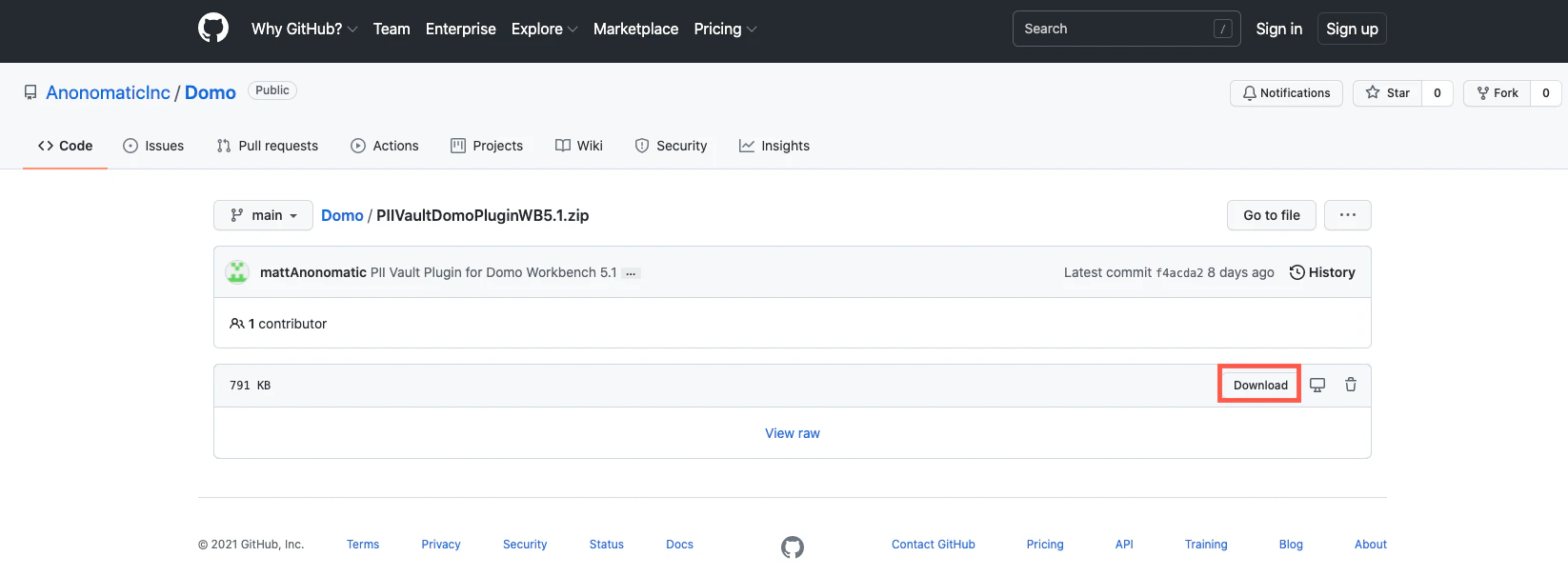Click the repository icon beside AnonomaticInc

click(30, 92)
